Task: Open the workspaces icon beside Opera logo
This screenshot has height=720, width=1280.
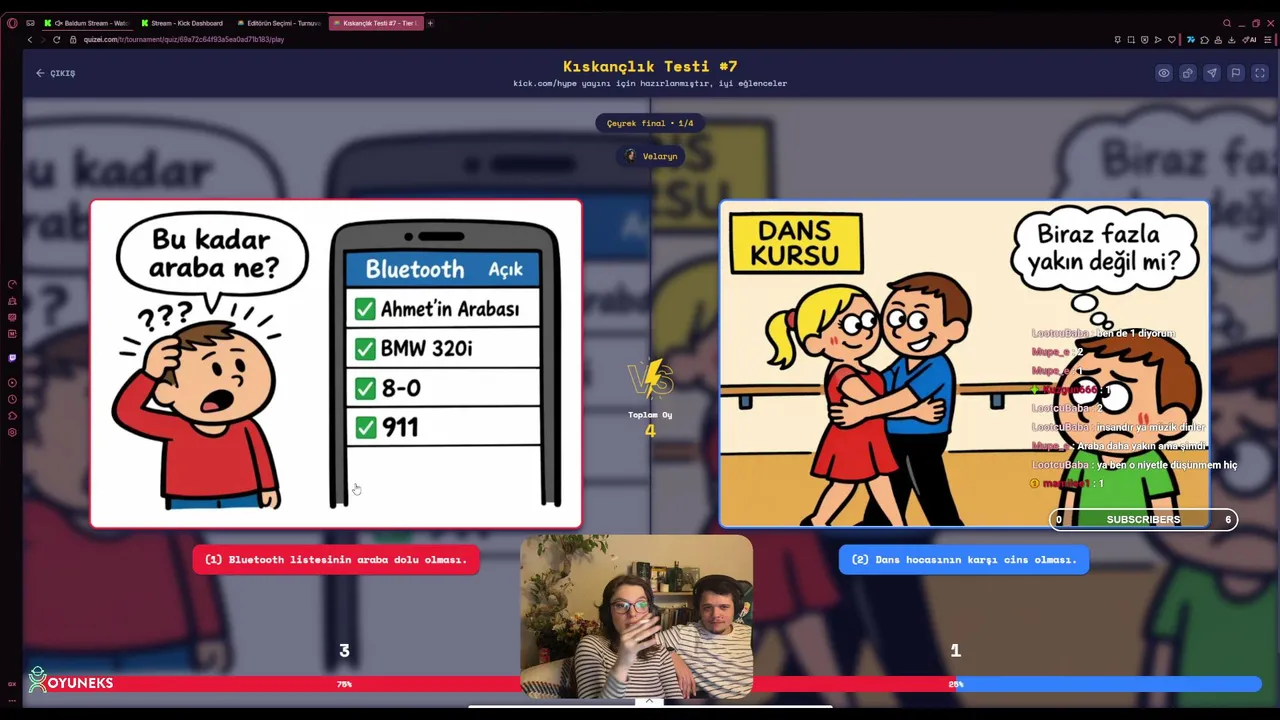Action: 30,23
